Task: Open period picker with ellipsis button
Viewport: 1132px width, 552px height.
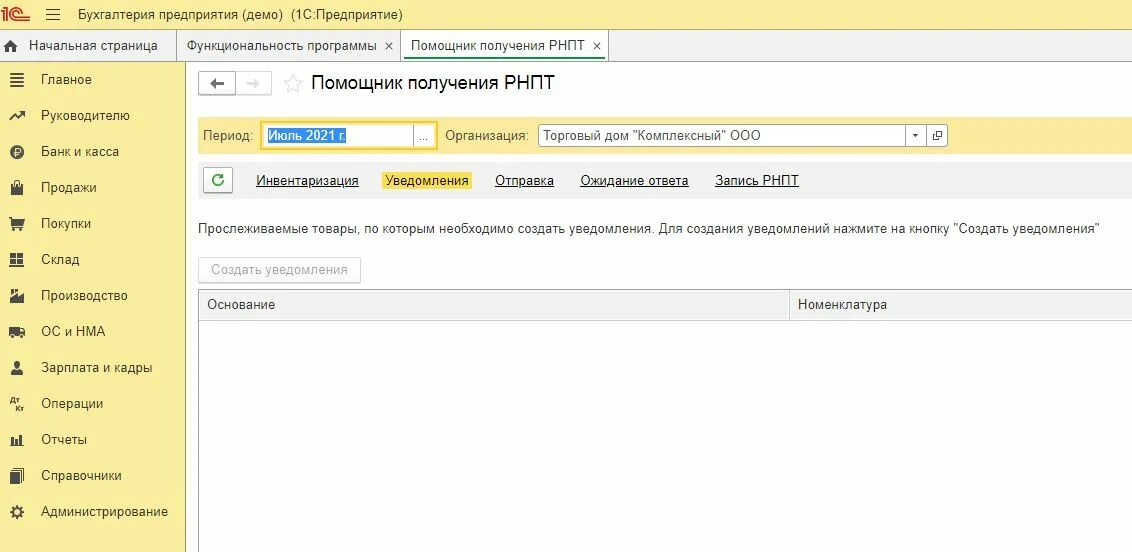Action: coord(424,136)
